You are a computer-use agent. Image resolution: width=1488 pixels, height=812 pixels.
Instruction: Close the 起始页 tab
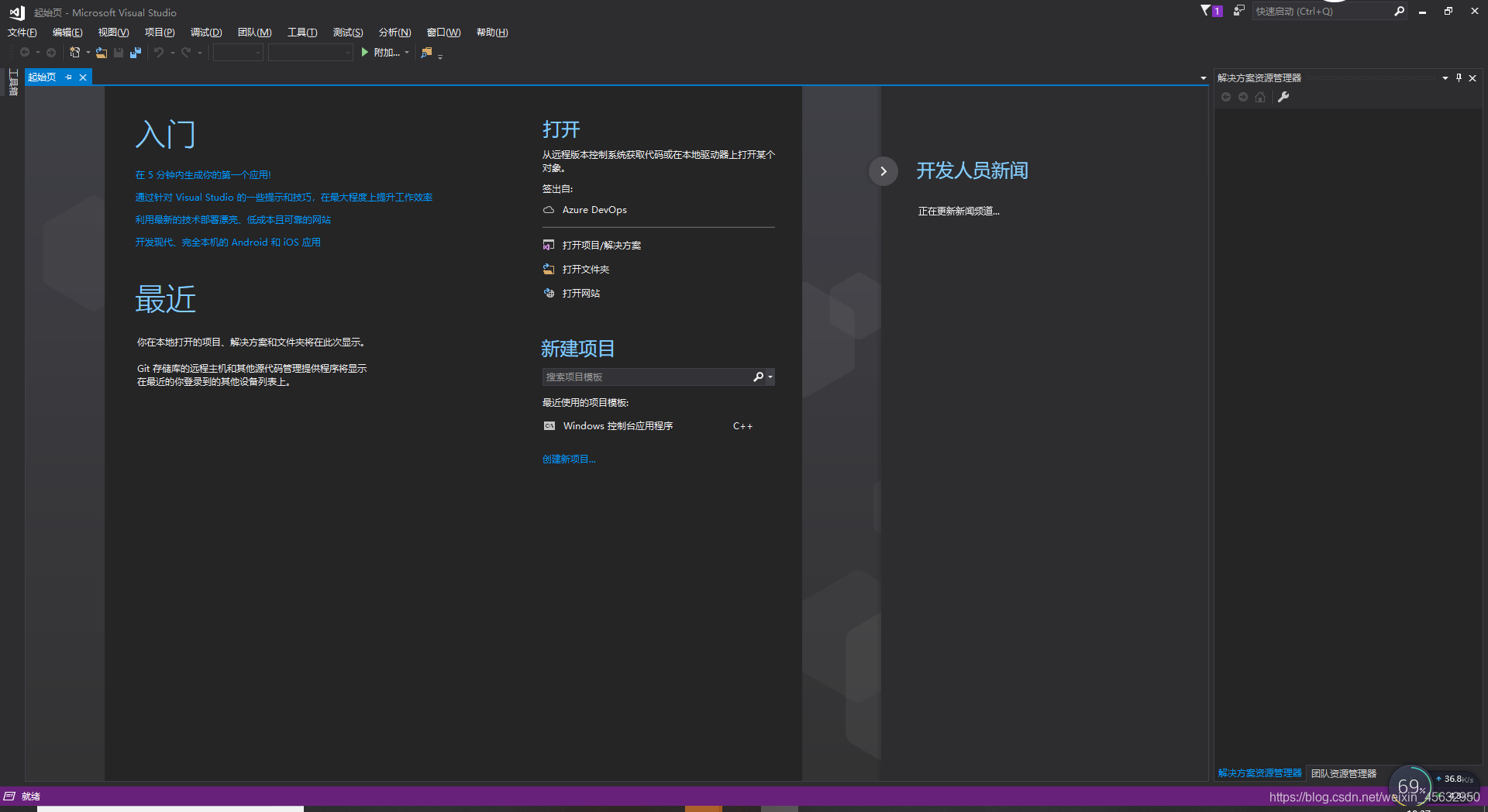tap(83, 77)
